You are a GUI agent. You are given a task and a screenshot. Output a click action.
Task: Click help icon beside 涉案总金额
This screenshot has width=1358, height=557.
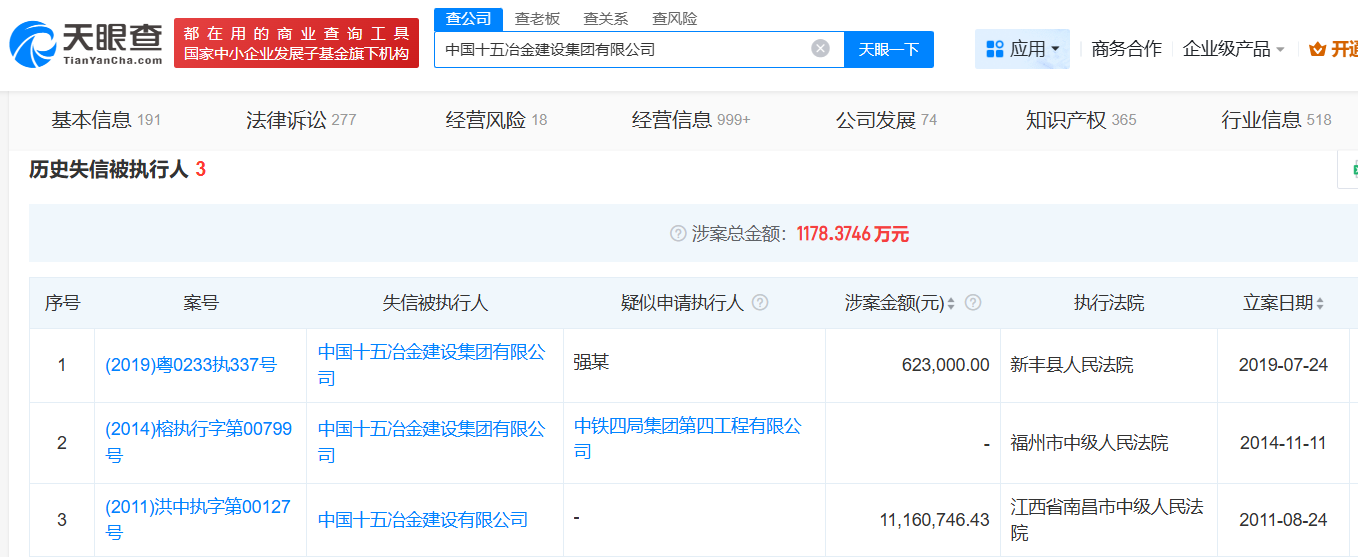tap(678, 234)
